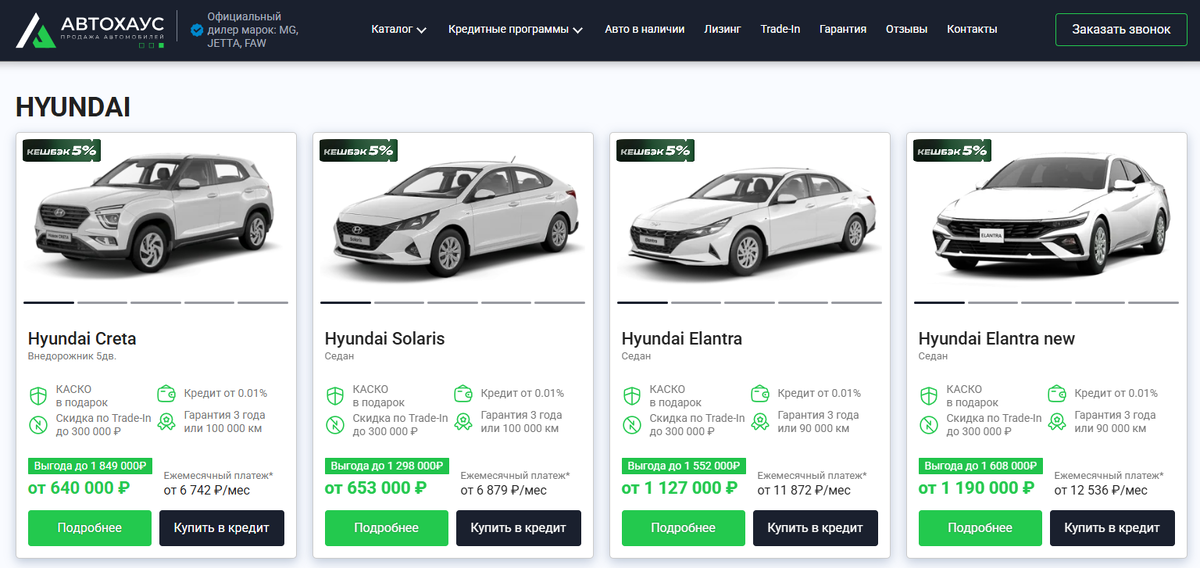The width and height of the screenshot is (1200, 568).
Task: Click the Solaris card's credit wallet icon
Action: point(463,393)
